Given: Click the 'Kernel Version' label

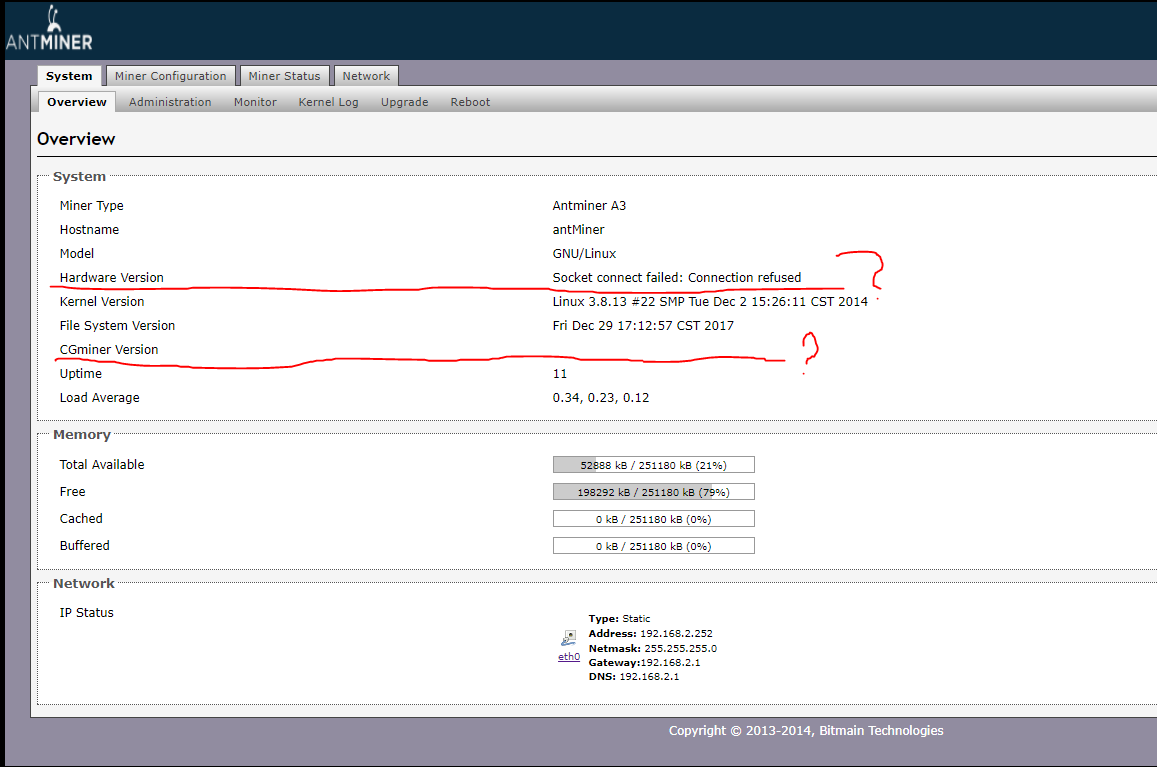Looking at the screenshot, I should click(102, 301).
